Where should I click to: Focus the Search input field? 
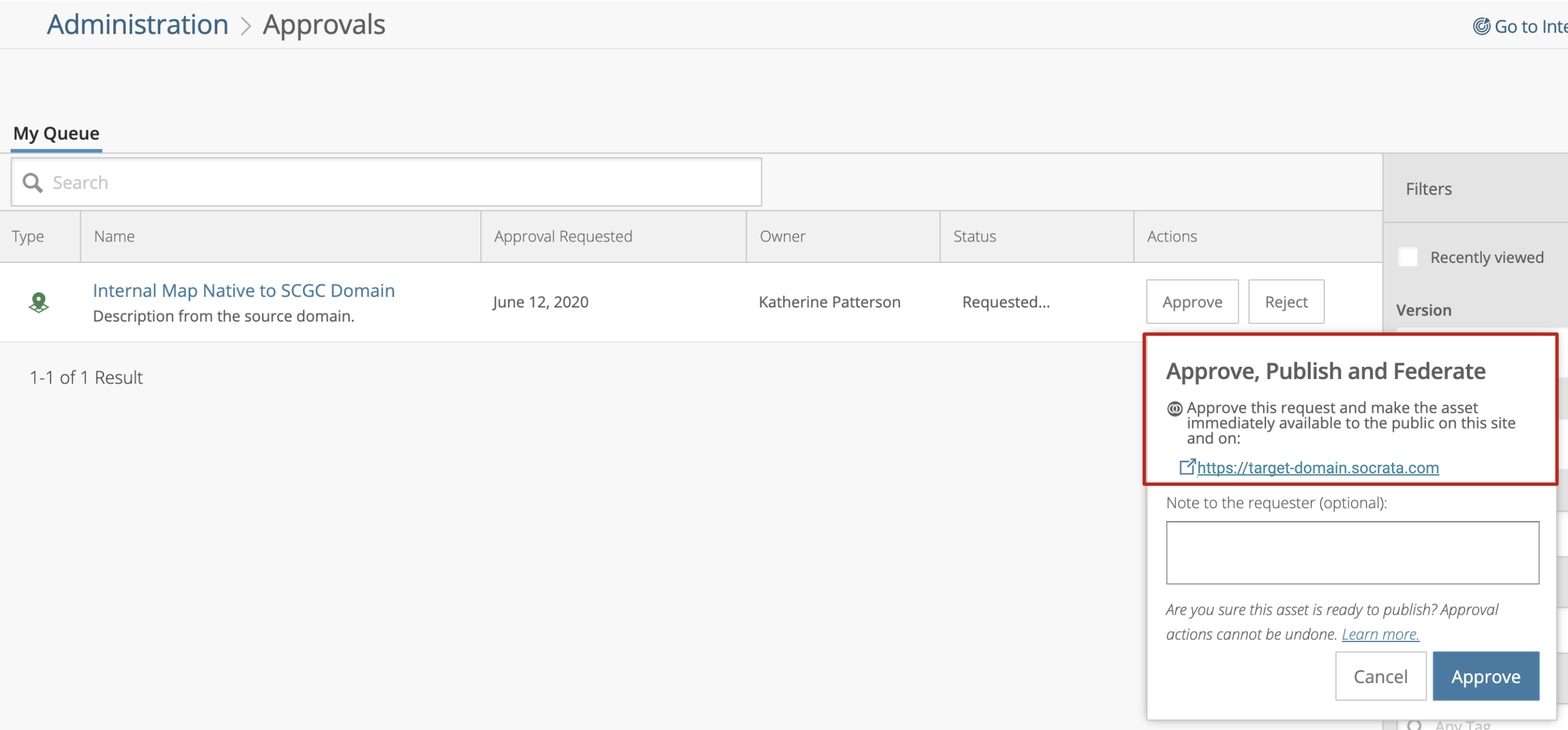click(x=386, y=183)
